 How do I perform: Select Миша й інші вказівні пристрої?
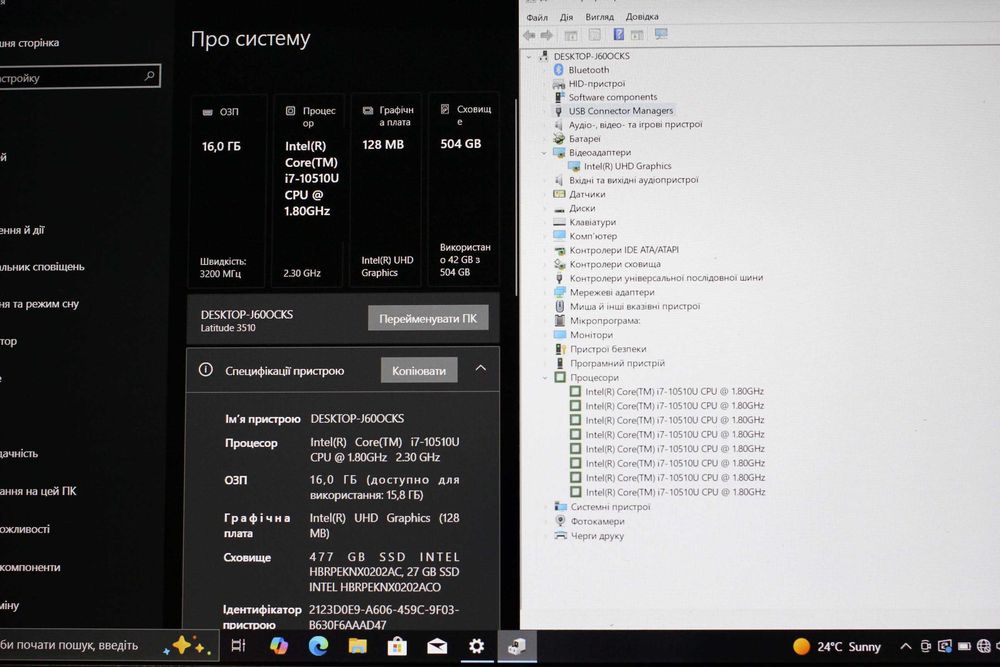tap(635, 306)
